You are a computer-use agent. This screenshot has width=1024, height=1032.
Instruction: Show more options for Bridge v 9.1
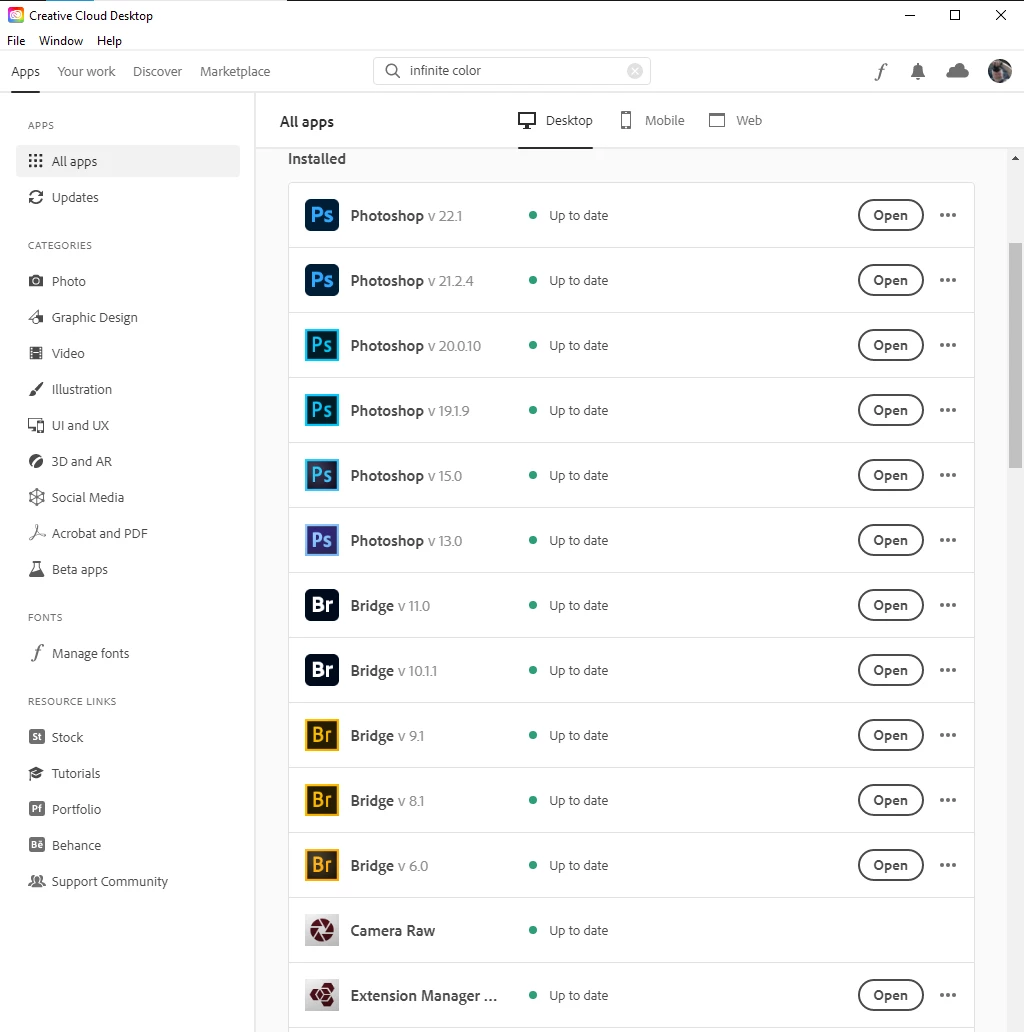948,735
